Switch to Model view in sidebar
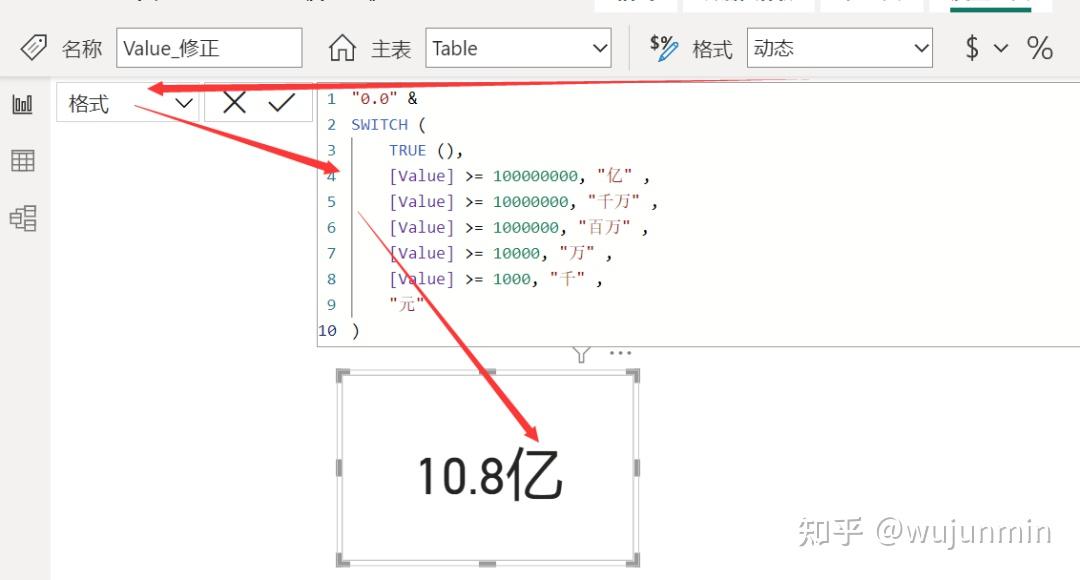 pos(22,215)
